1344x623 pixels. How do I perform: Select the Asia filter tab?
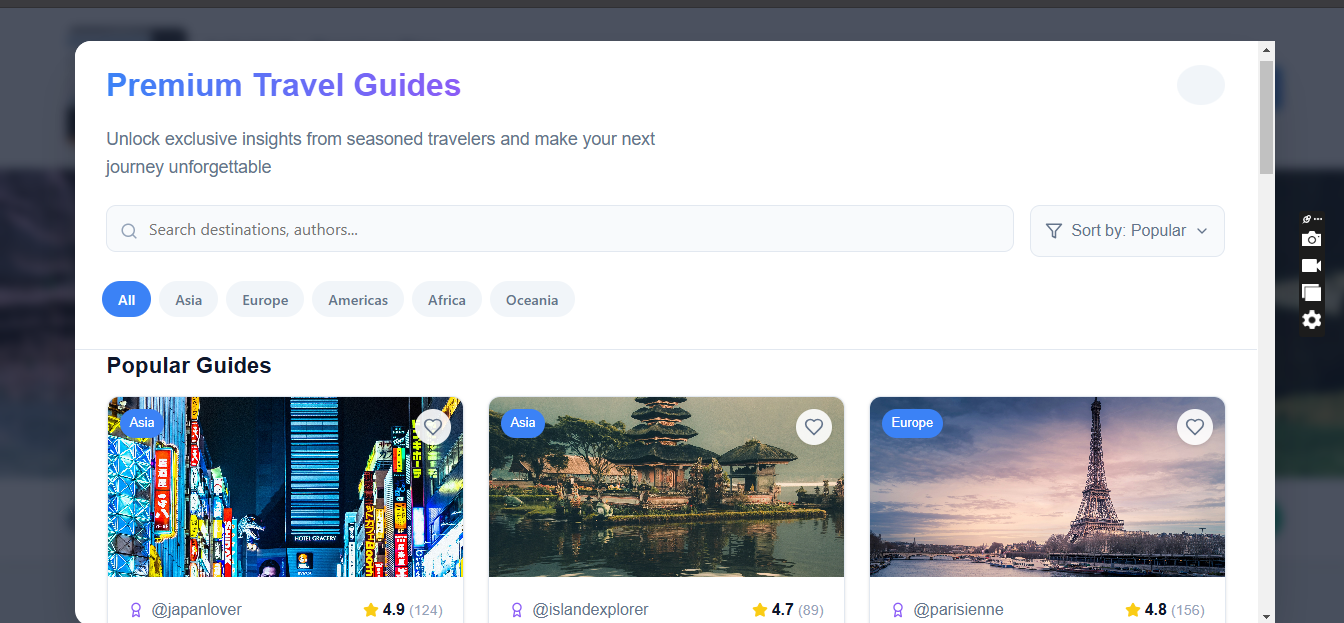point(188,300)
